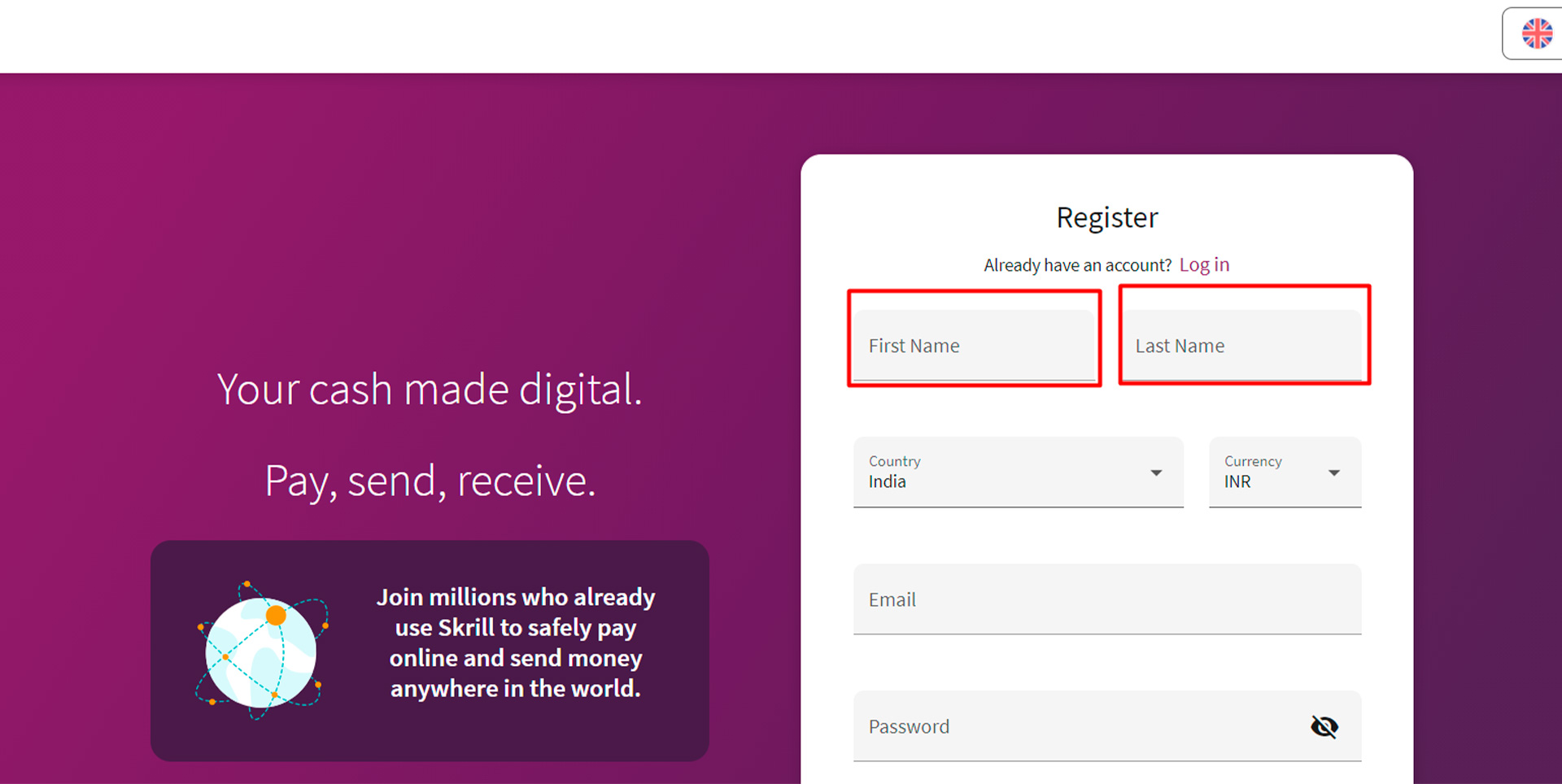
Task: Click the Log in link
Action: coord(1204,264)
